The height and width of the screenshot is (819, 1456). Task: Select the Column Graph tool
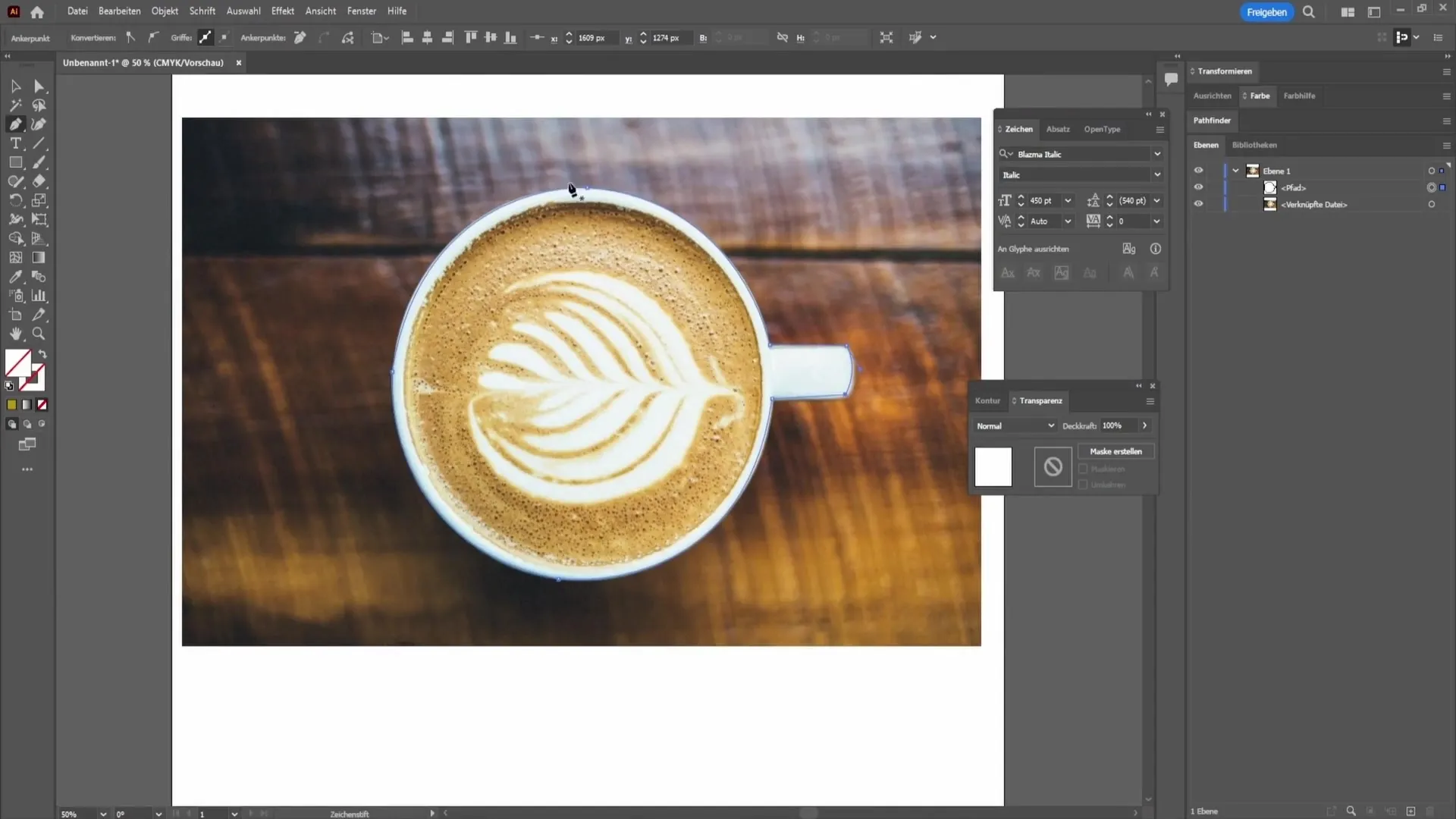[x=39, y=296]
